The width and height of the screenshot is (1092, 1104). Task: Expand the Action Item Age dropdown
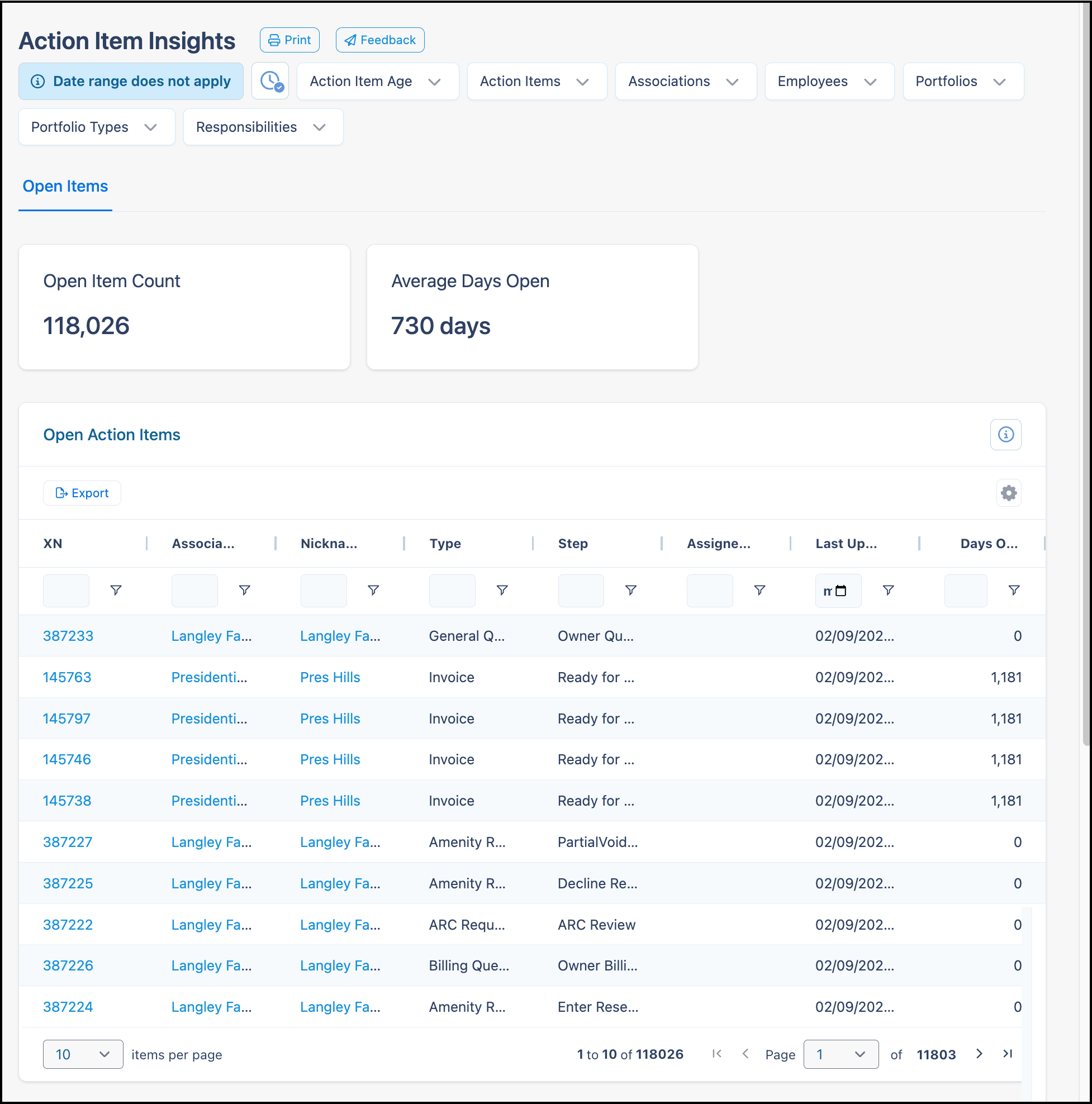[x=377, y=81]
